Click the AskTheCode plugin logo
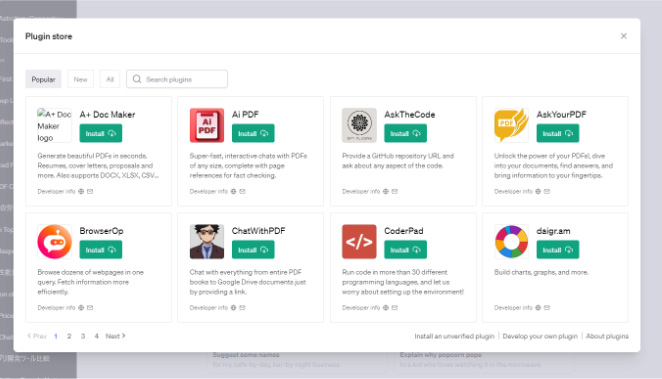 click(x=359, y=125)
